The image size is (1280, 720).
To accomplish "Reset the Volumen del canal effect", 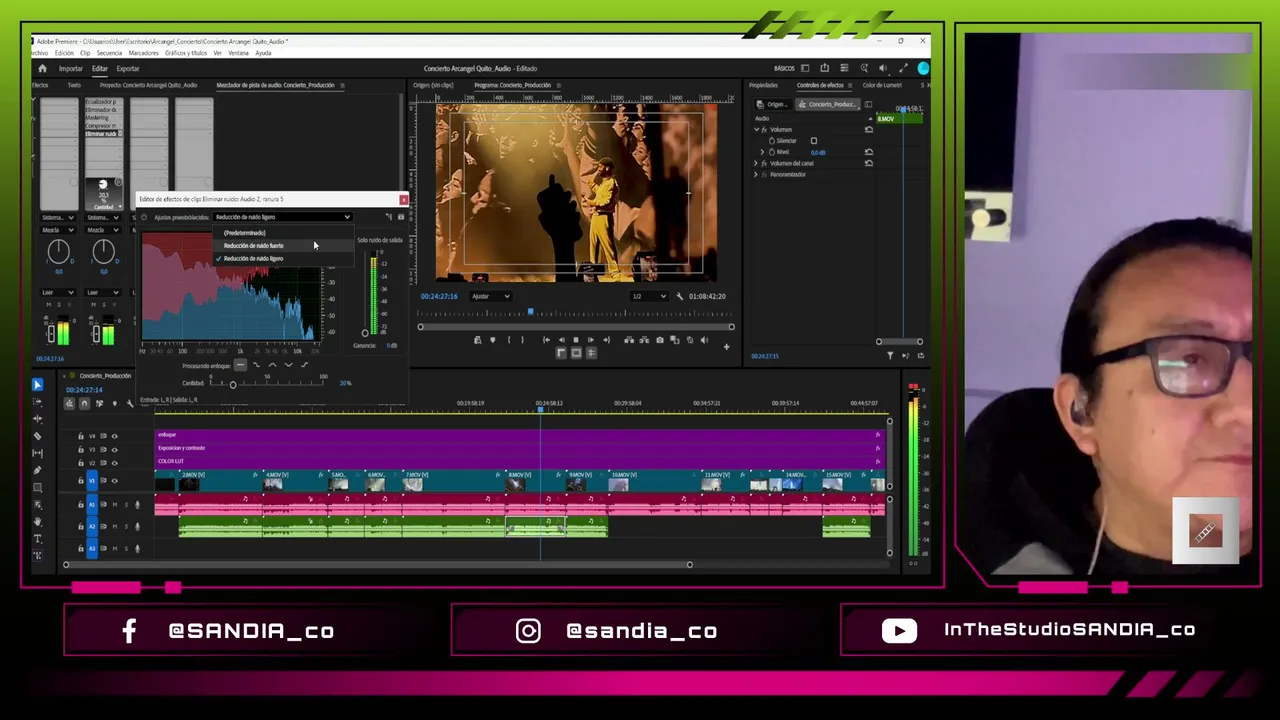I will (868, 163).
